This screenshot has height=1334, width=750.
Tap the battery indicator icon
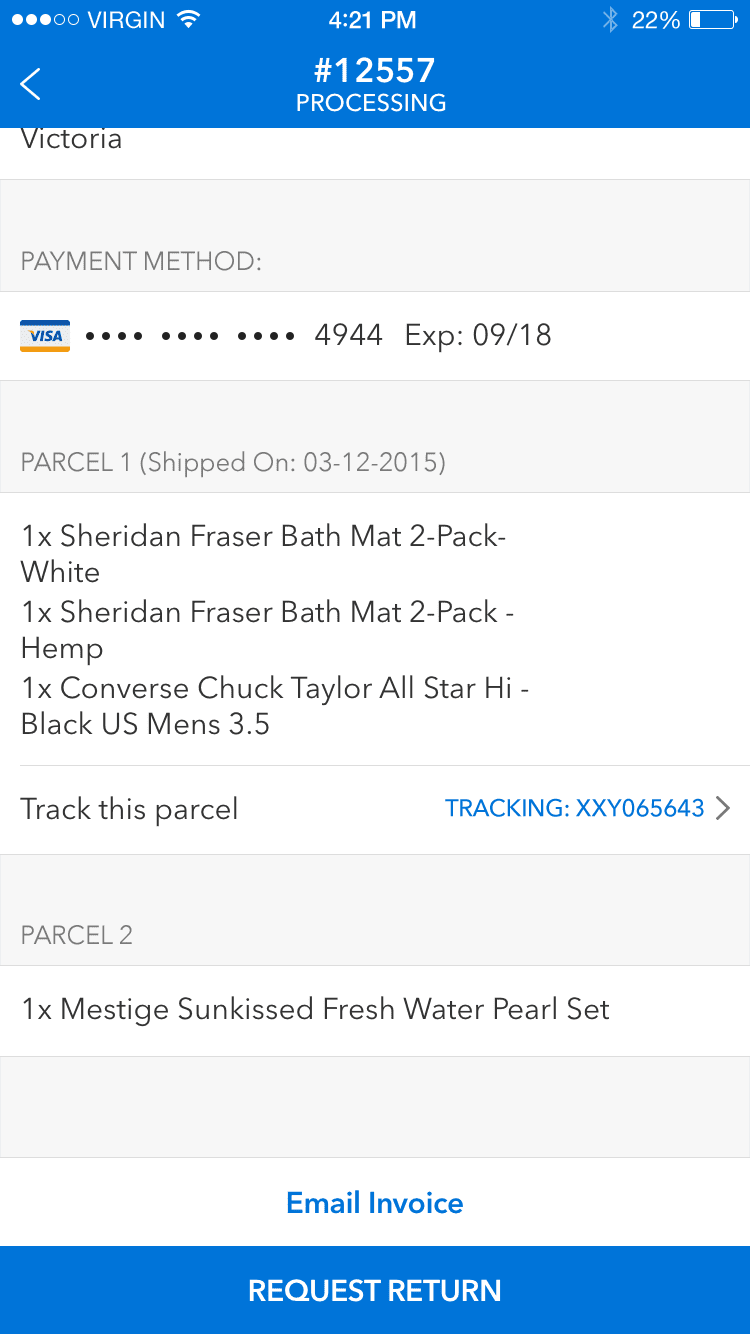coord(712,20)
